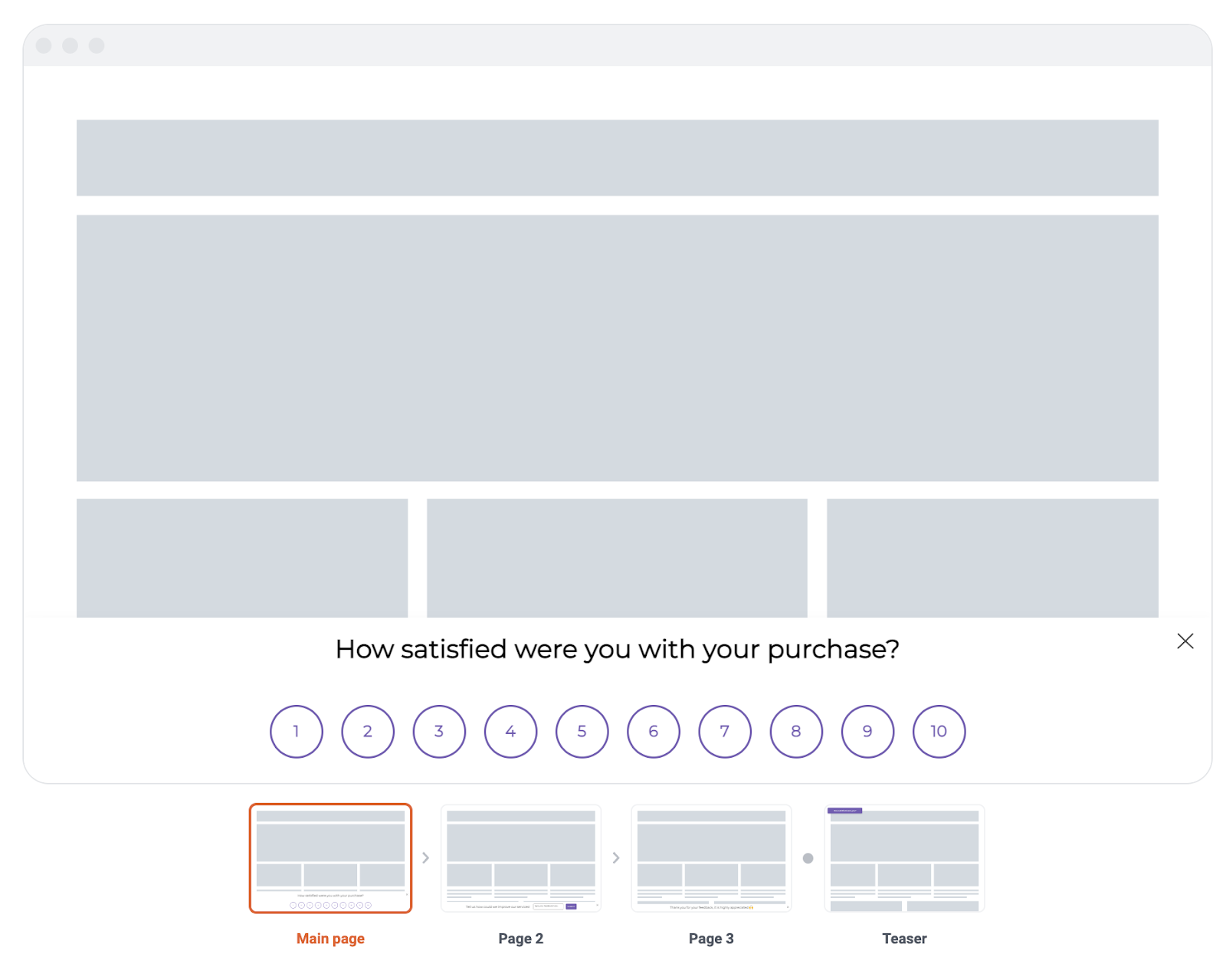Viewport: 1226px width, 980px height.
Task: Pick rating number 6
Action: click(653, 731)
